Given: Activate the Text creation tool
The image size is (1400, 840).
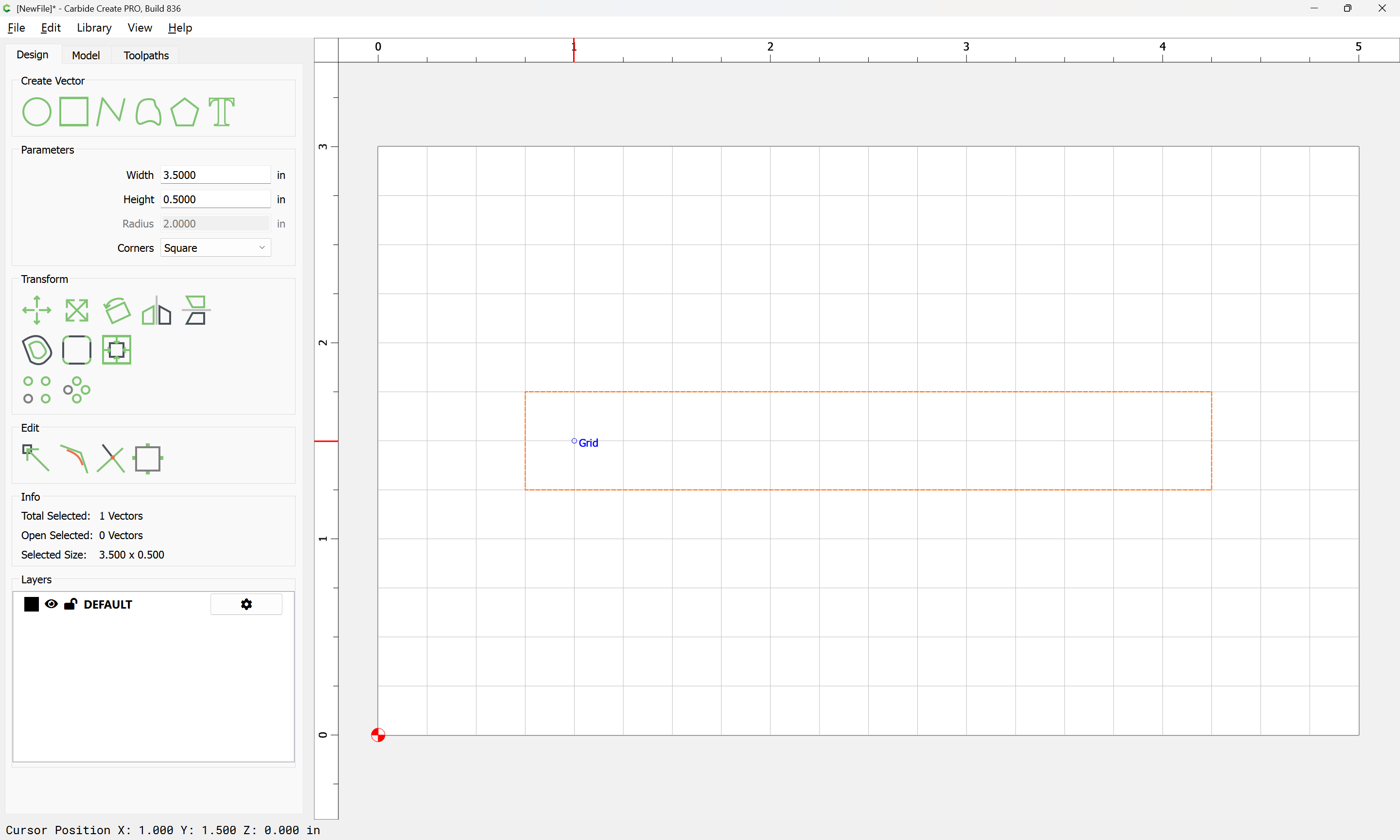Looking at the screenshot, I should (221, 111).
